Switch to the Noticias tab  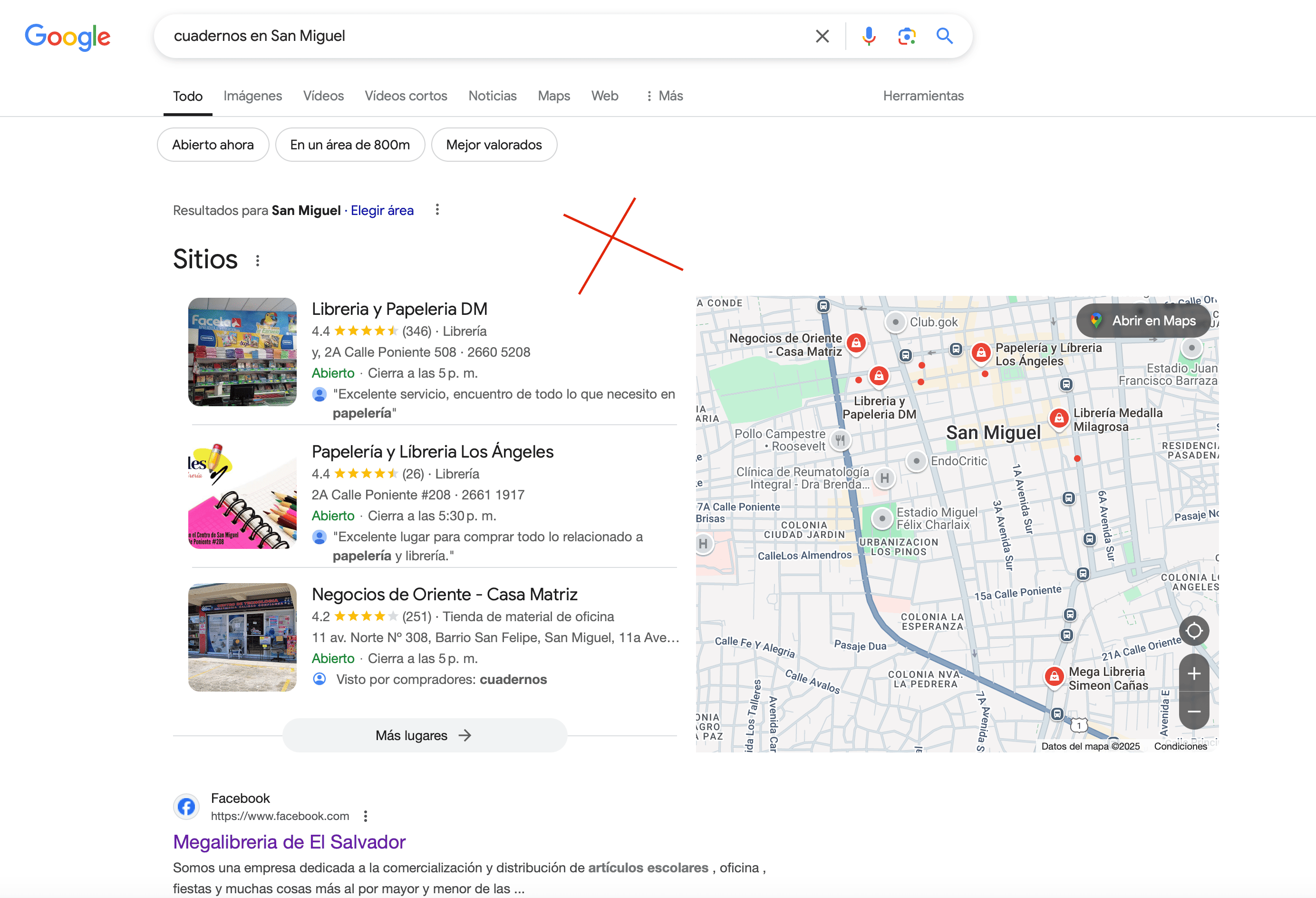coord(493,96)
